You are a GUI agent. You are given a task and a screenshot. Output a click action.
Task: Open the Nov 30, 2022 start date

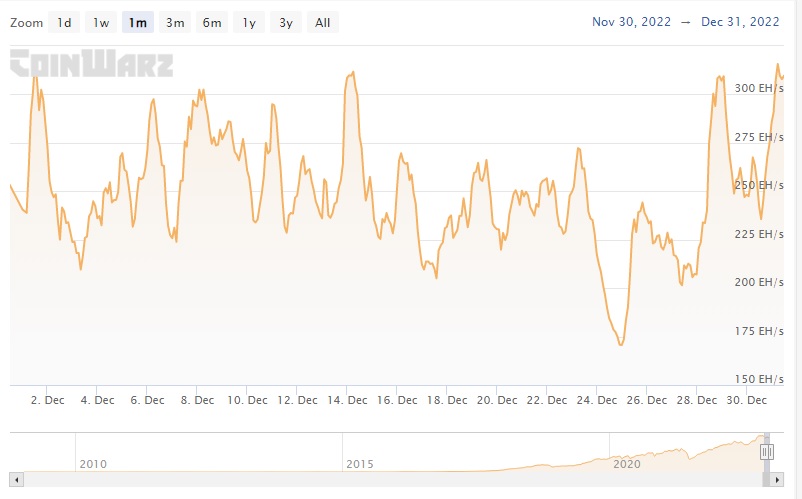(x=631, y=22)
